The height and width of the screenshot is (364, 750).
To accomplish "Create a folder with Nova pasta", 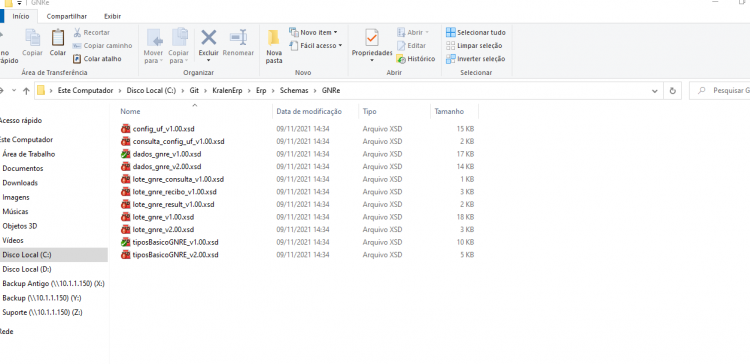I will click(x=274, y=47).
